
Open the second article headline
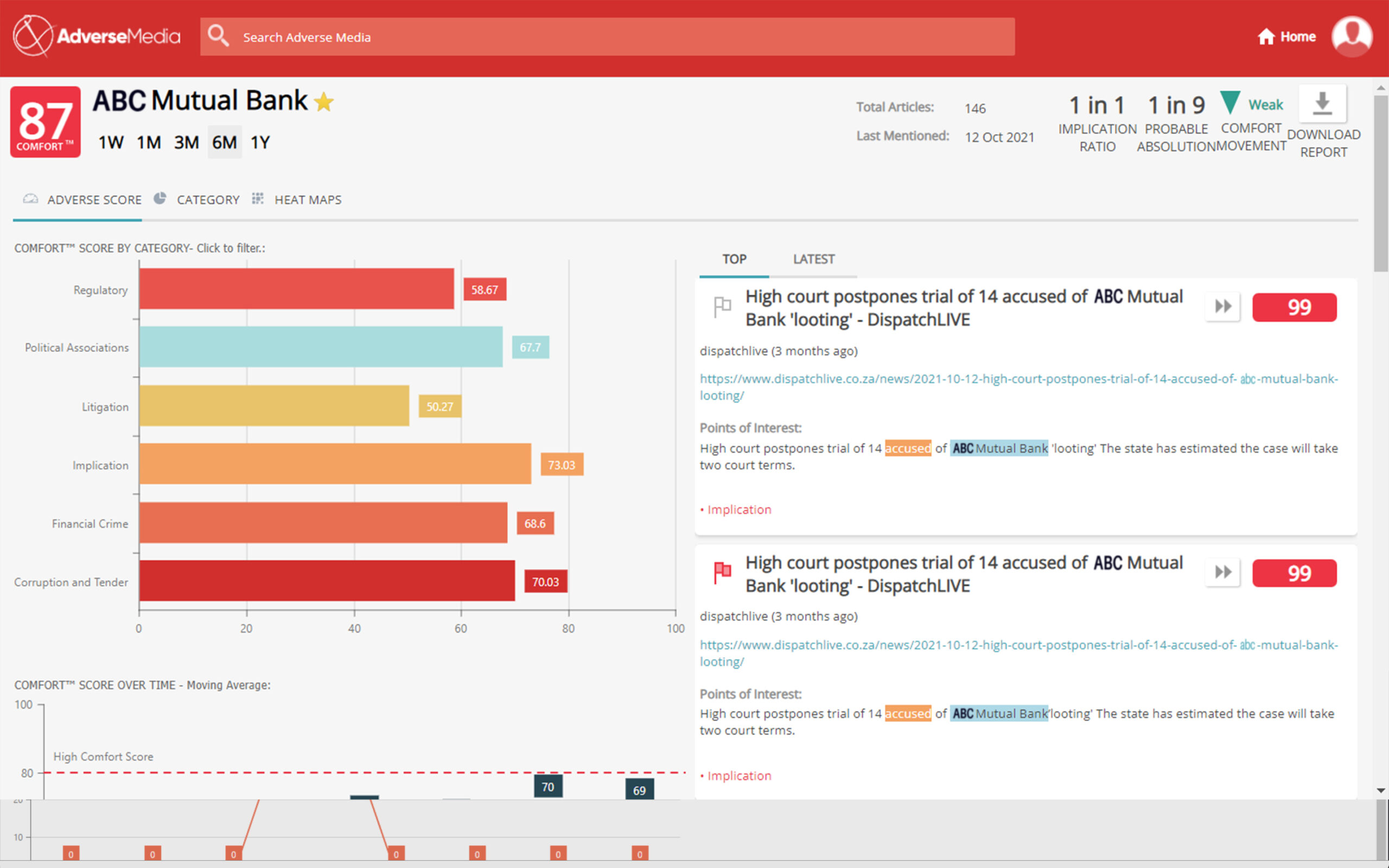(x=964, y=574)
